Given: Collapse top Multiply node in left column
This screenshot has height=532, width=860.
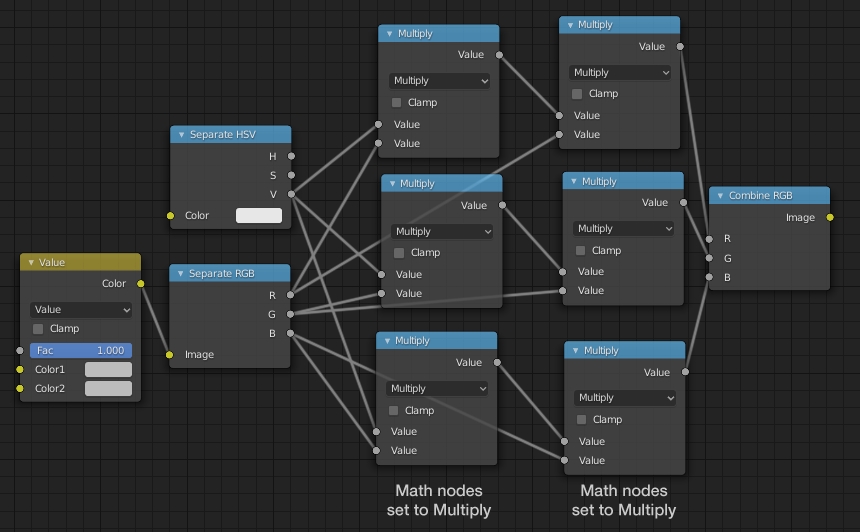Looking at the screenshot, I should pos(389,34).
